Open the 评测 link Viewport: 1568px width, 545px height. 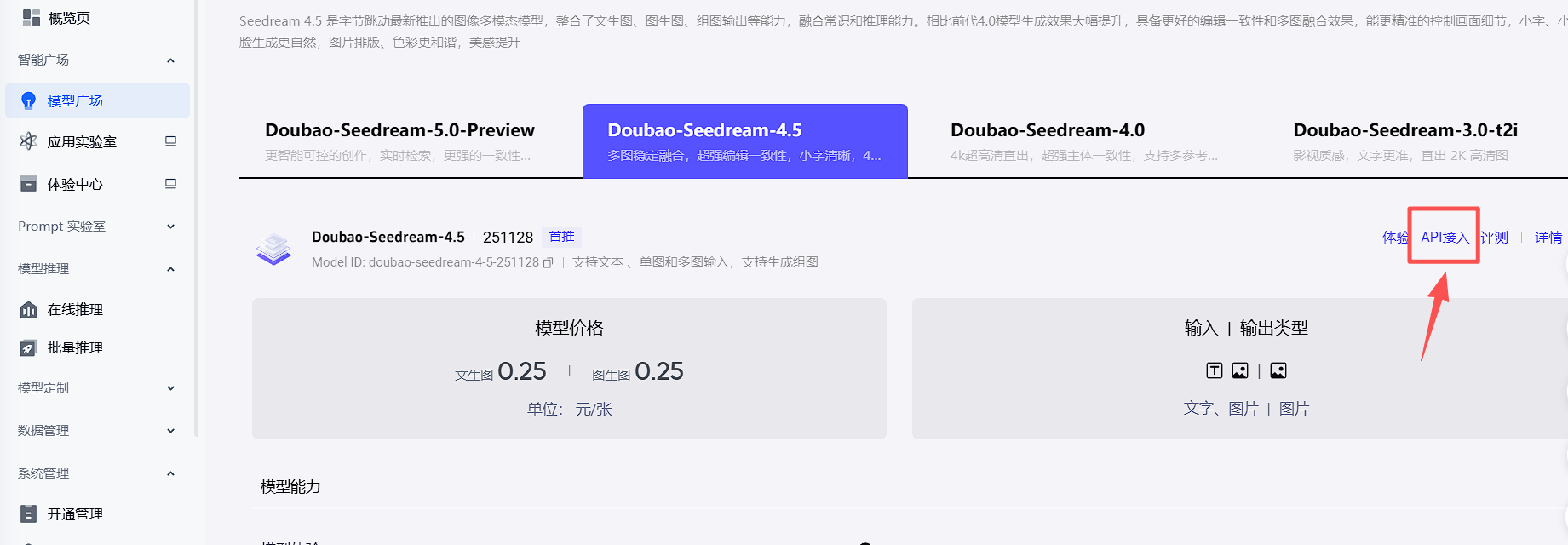[x=1495, y=238]
